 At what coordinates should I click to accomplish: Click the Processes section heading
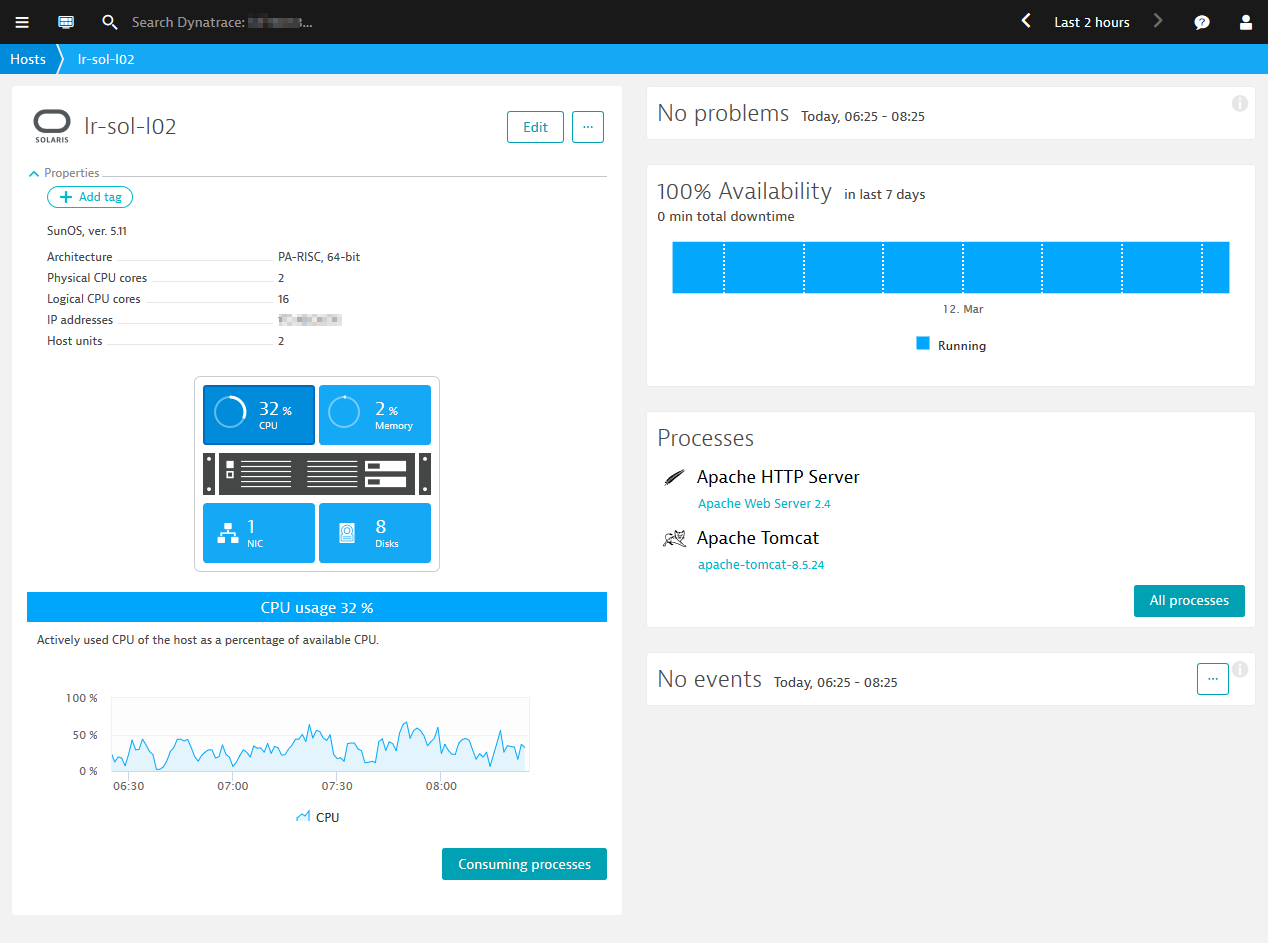pyautogui.click(x=706, y=439)
